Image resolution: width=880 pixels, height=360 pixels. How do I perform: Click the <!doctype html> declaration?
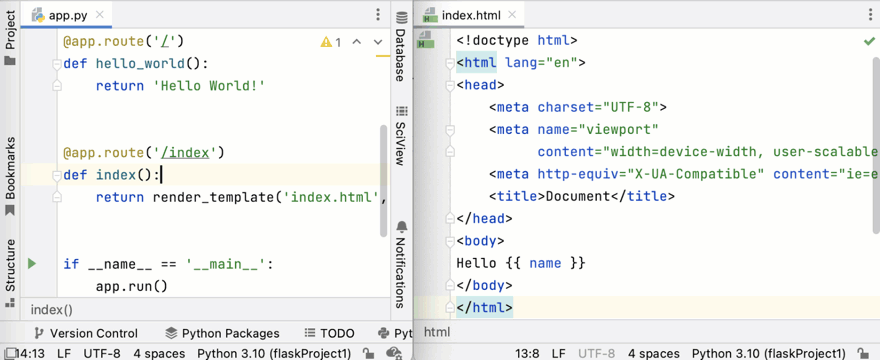(x=517, y=41)
